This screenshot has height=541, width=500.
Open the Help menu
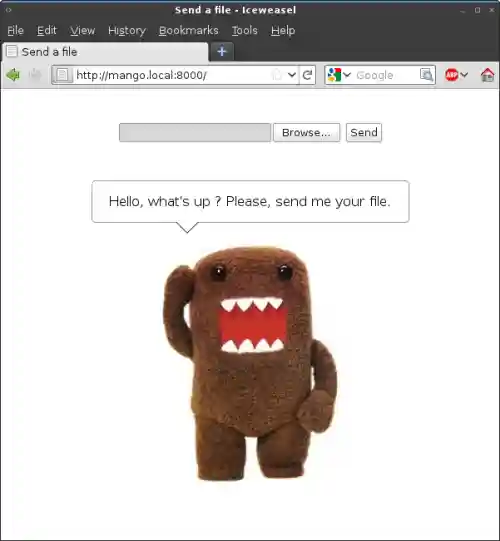pyautogui.click(x=283, y=30)
